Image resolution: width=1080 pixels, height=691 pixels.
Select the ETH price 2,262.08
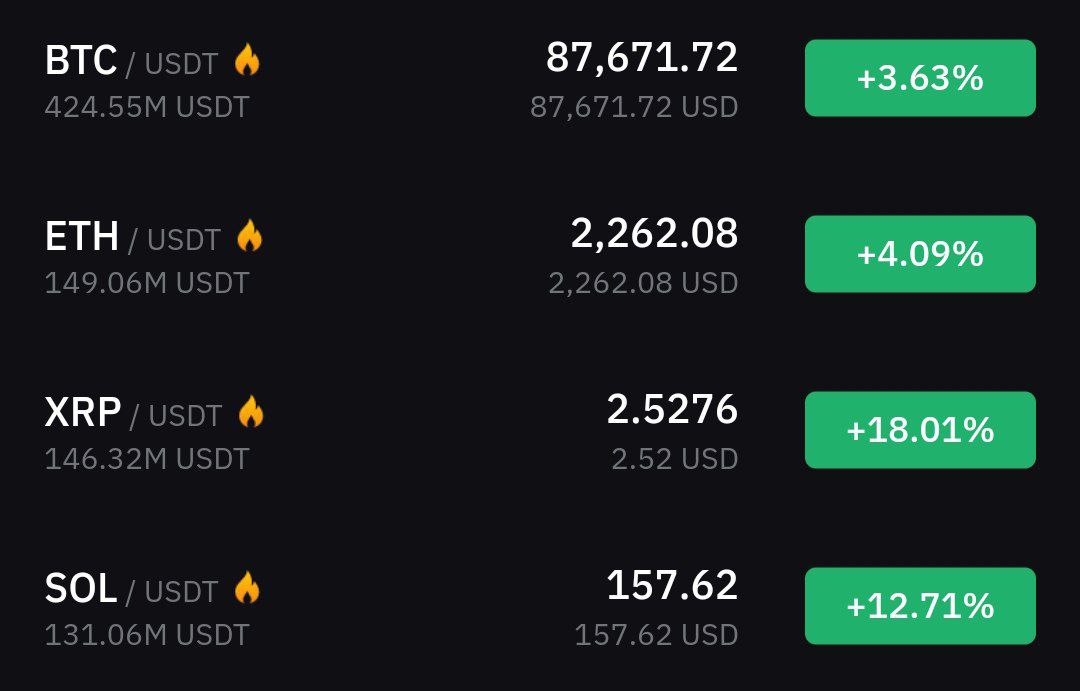click(x=654, y=234)
